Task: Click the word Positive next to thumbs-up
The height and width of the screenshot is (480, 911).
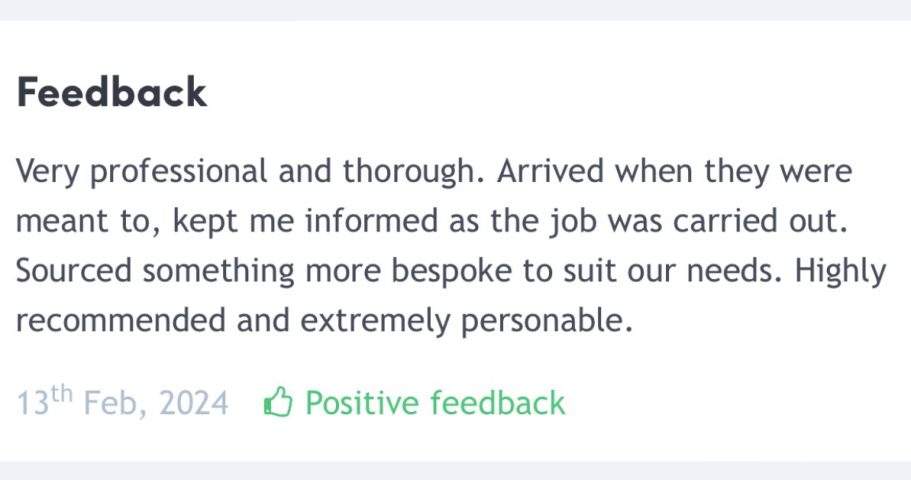Action: pyautogui.click(x=362, y=403)
